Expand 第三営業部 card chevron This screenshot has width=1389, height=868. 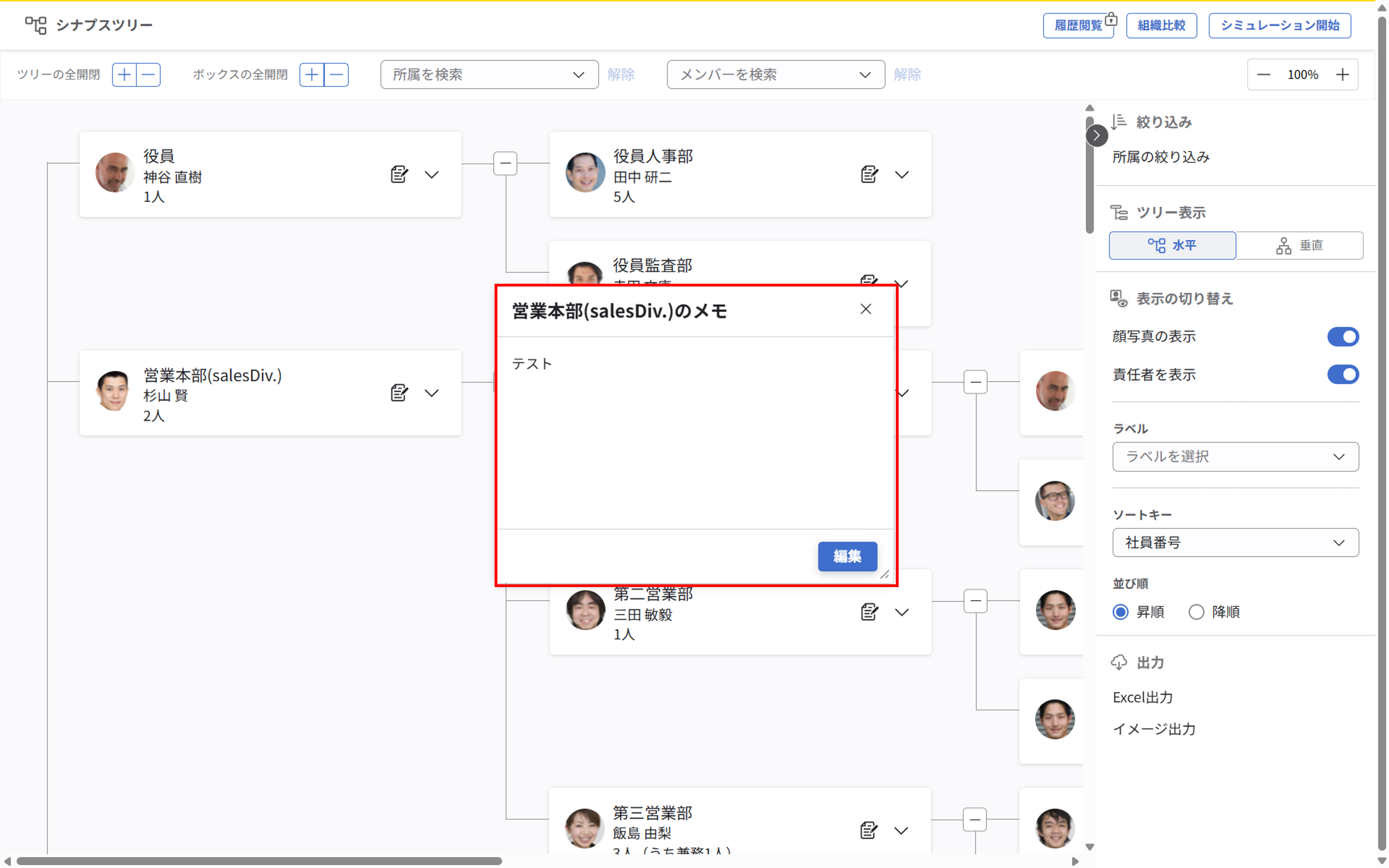click(902, 831)
